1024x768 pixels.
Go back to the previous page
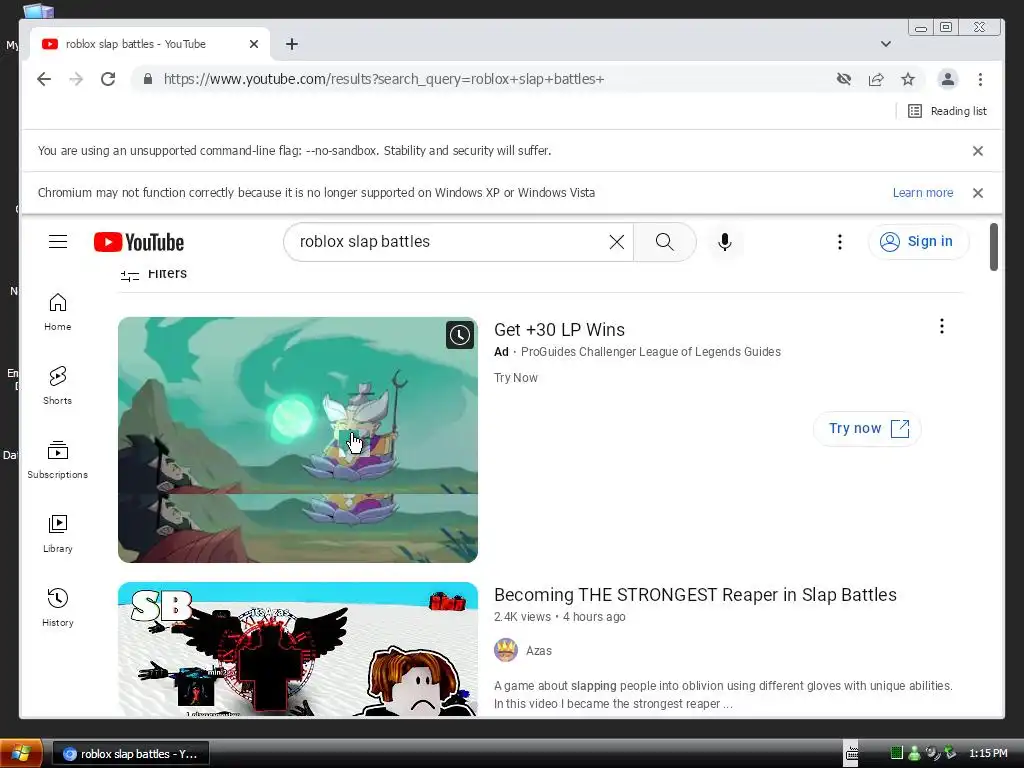(44, 79)
